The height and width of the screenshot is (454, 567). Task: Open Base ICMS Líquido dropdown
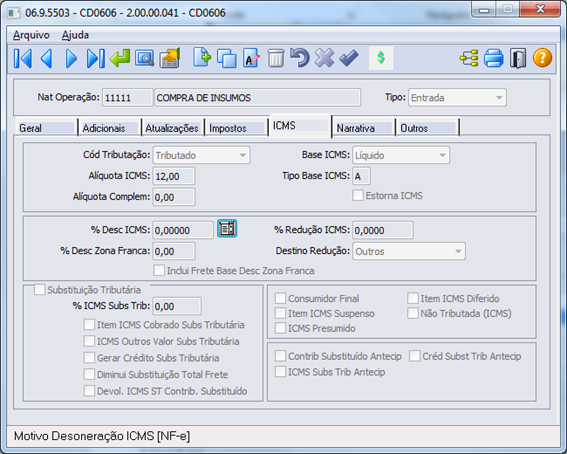[x=401, y=155]
